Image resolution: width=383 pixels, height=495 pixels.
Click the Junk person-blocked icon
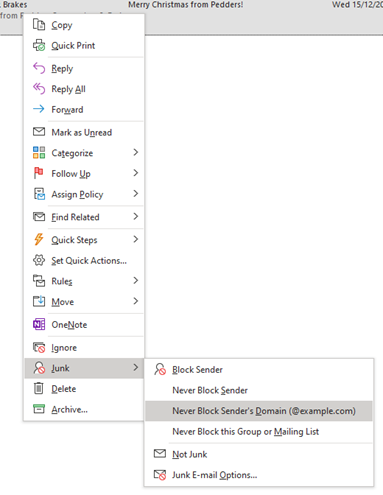pyautogui.click(x=39, y=368)
